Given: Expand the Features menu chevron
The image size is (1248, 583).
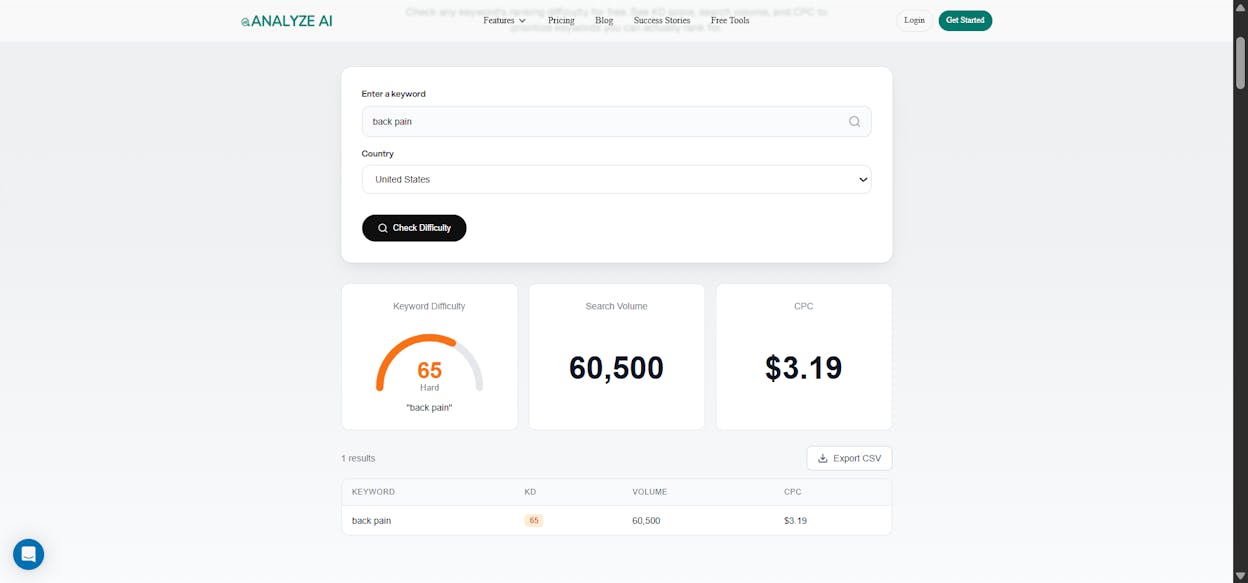Looking at the screenshot, I should (522, 21).
